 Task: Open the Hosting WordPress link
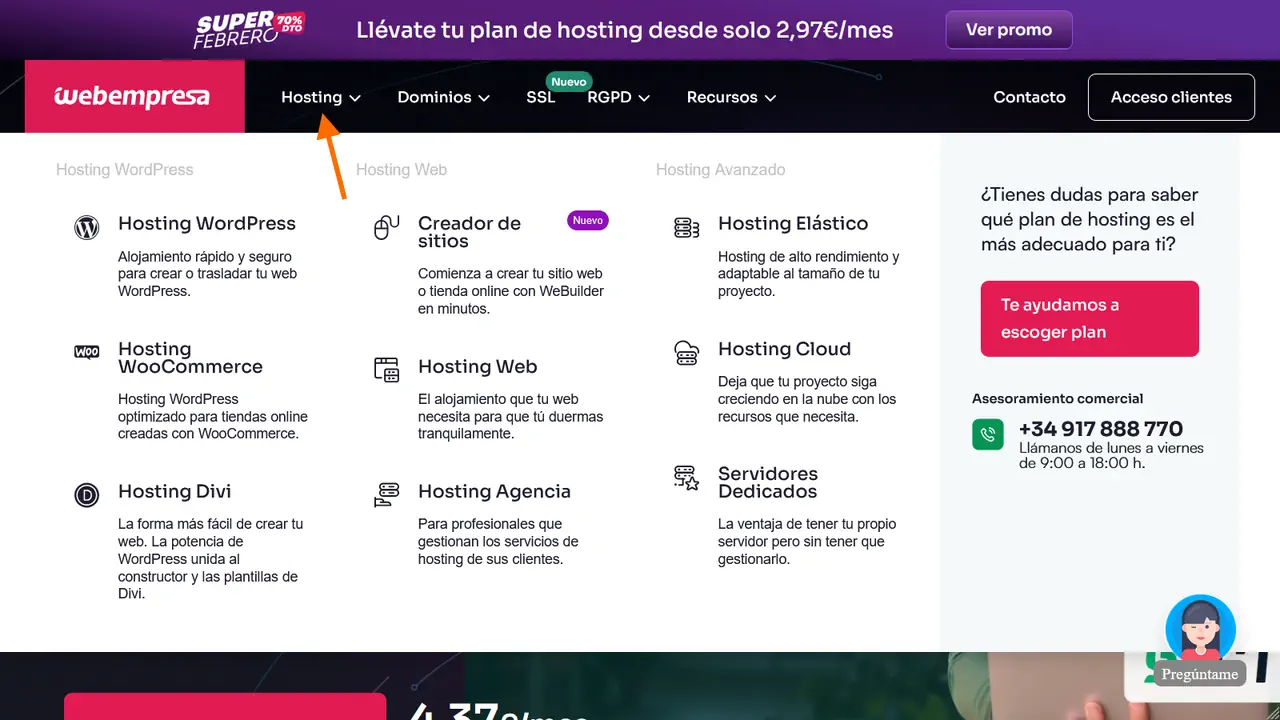point(207,223)
